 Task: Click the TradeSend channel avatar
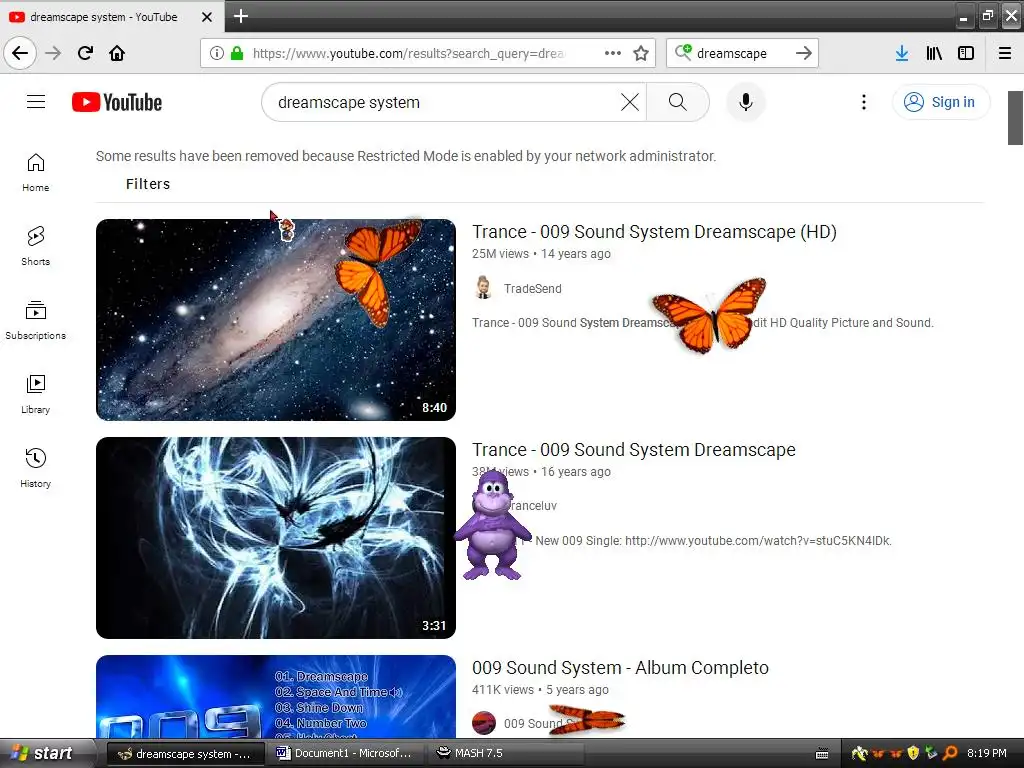pos(484,288)
